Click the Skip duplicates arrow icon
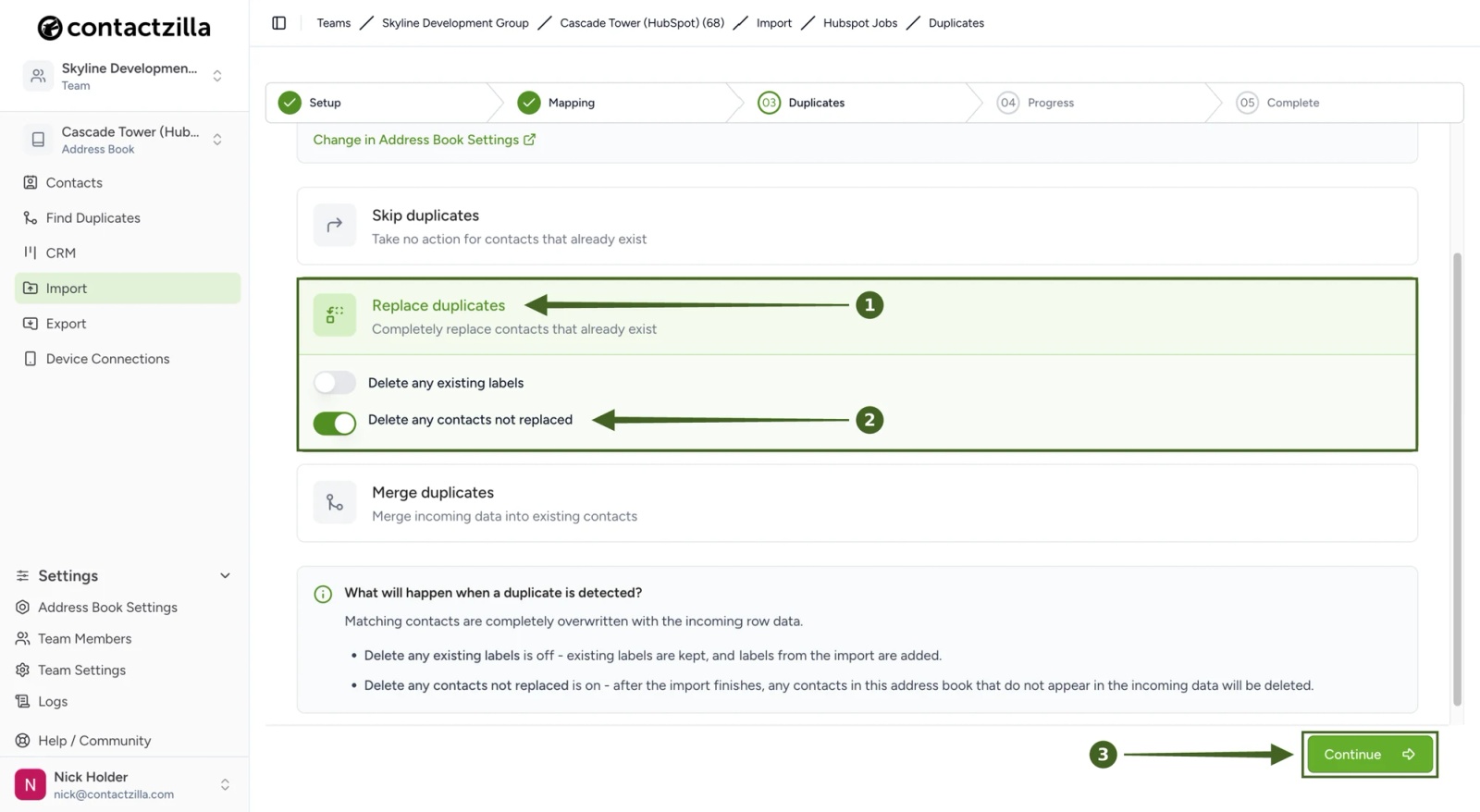The width and height of the screenshot is (1480, 812). click(x=335, y=225)
